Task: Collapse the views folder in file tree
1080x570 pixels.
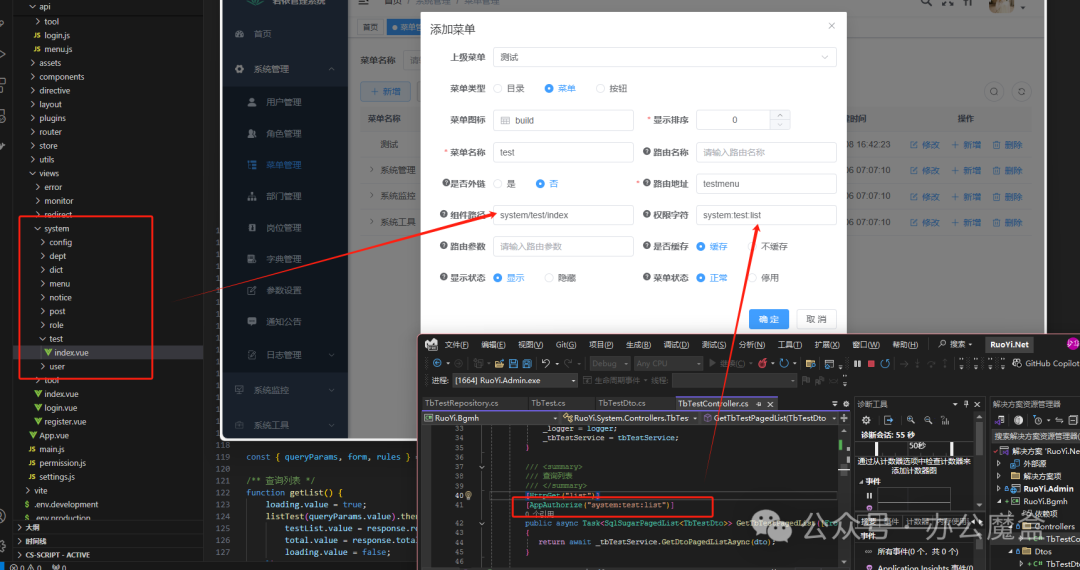Action: (33, 173)
